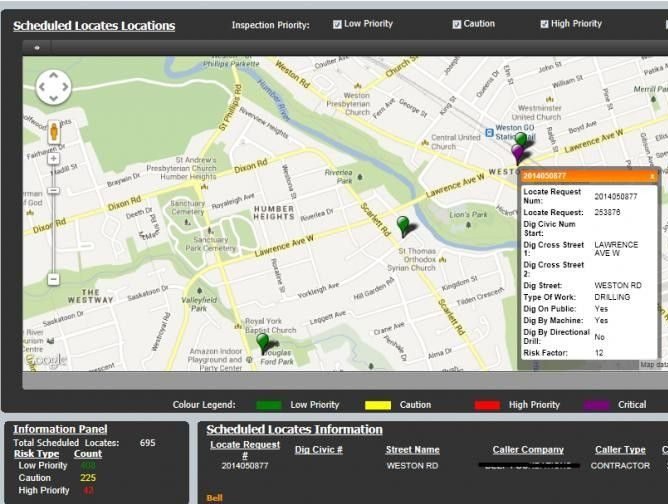
Task: Close the 2014050877 info popup
Action: point(652,176)
